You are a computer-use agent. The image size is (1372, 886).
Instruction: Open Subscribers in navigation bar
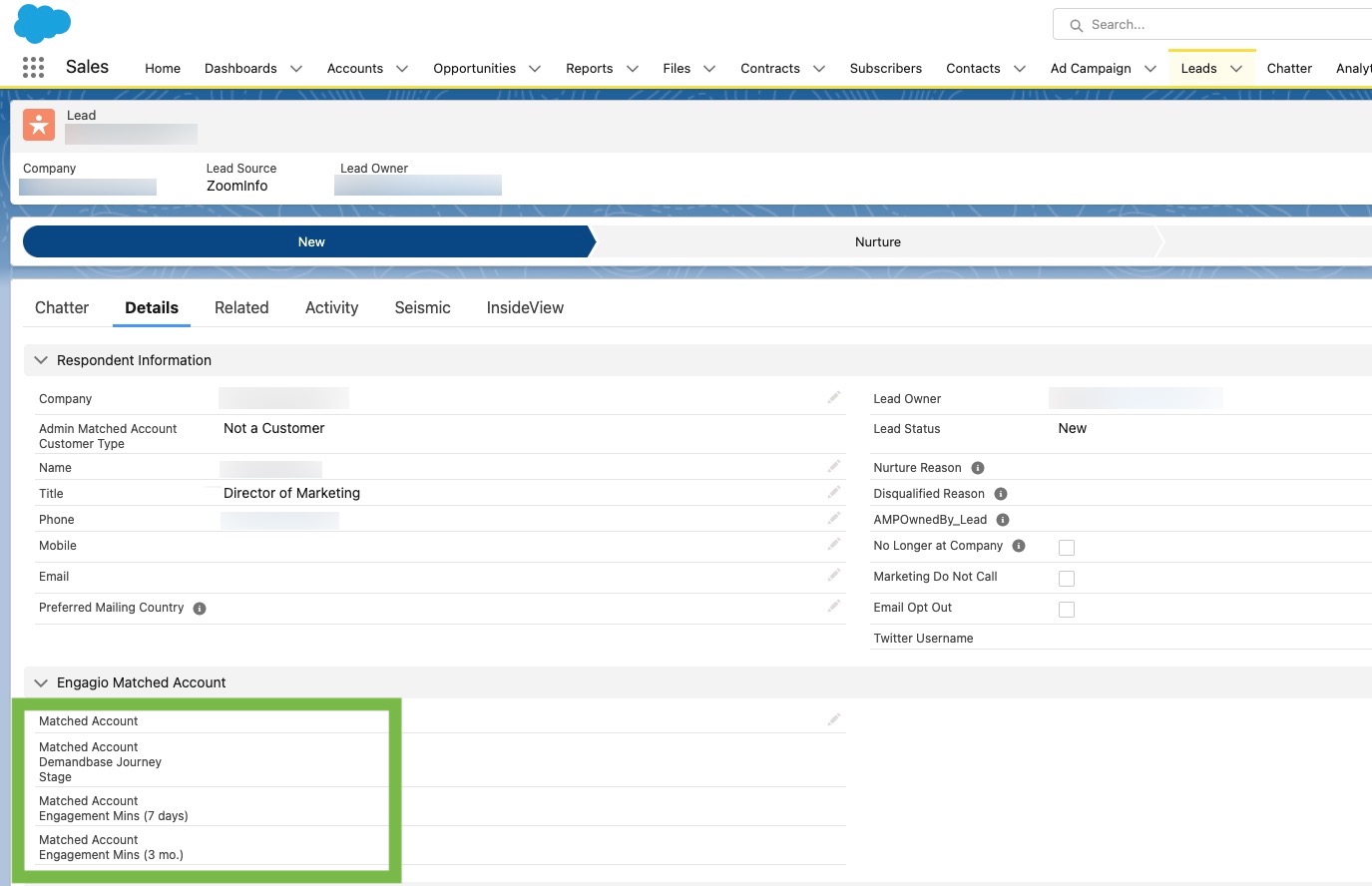886,69
